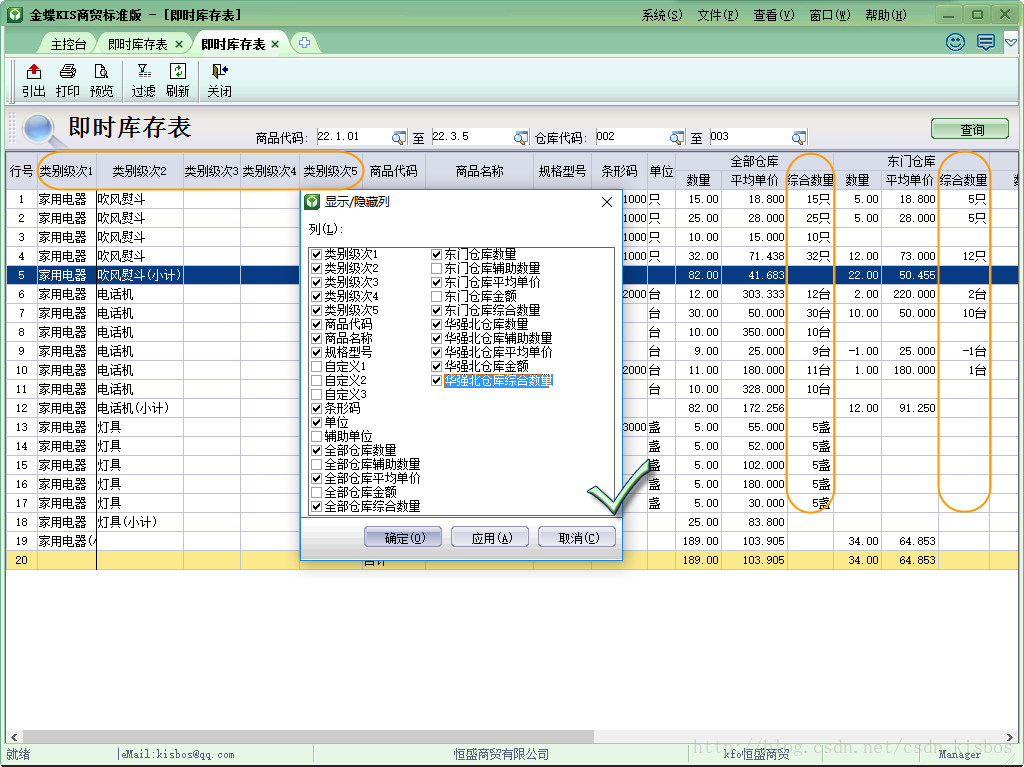The height and width of the screenshot is (767, 1024).
Task: Switch to first 即时库存表 tab
Action: tap(138, 44)
